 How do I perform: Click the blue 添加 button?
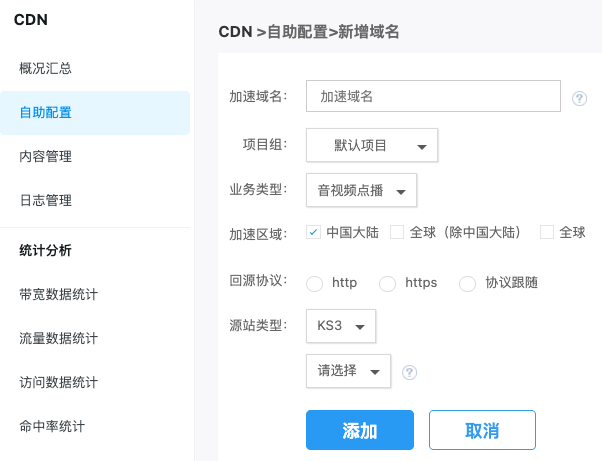[360, 431]
